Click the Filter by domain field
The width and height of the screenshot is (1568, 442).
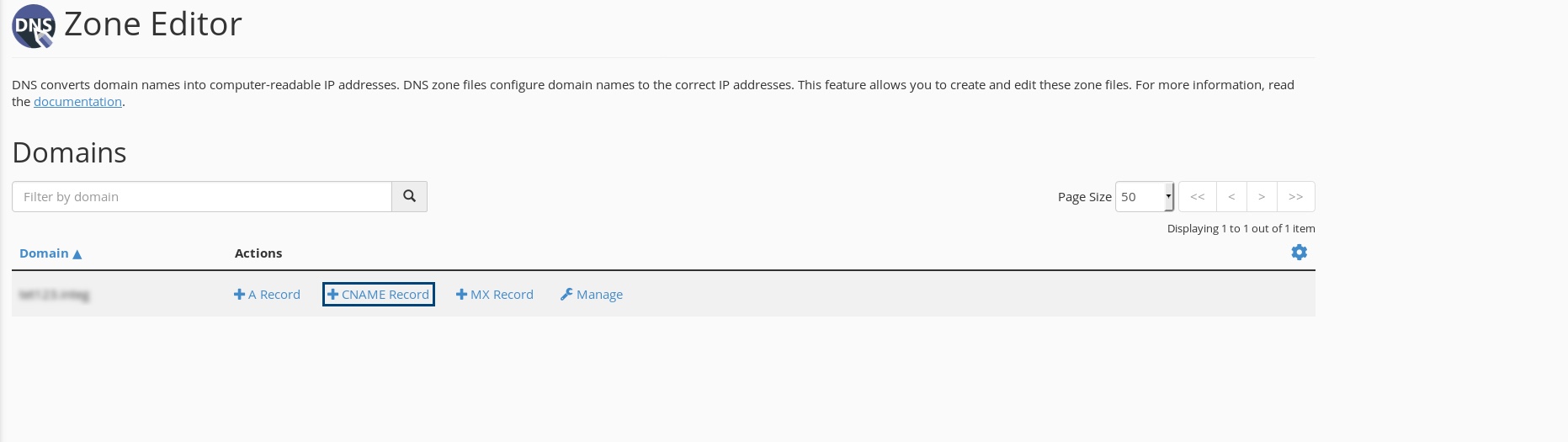coord(202,197)
